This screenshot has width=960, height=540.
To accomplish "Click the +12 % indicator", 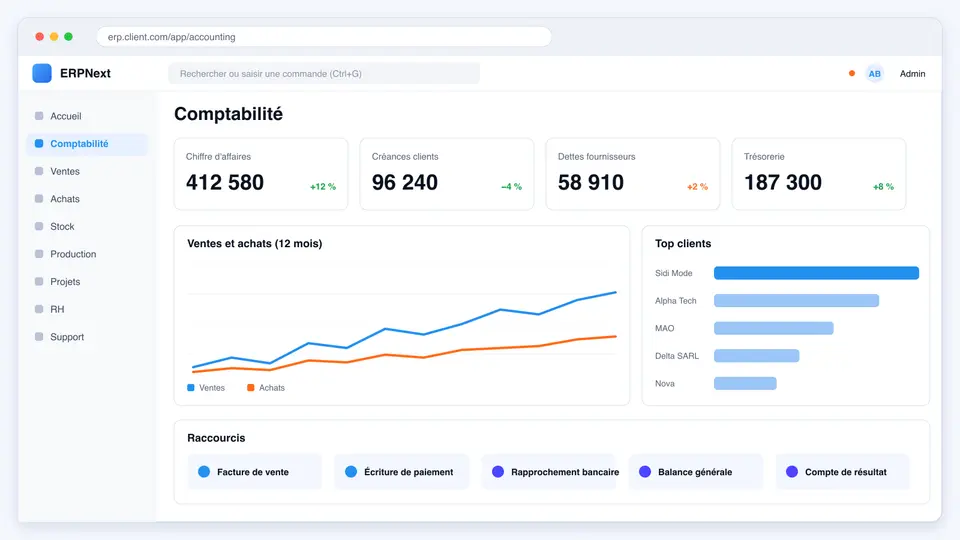I will (323, 187).
